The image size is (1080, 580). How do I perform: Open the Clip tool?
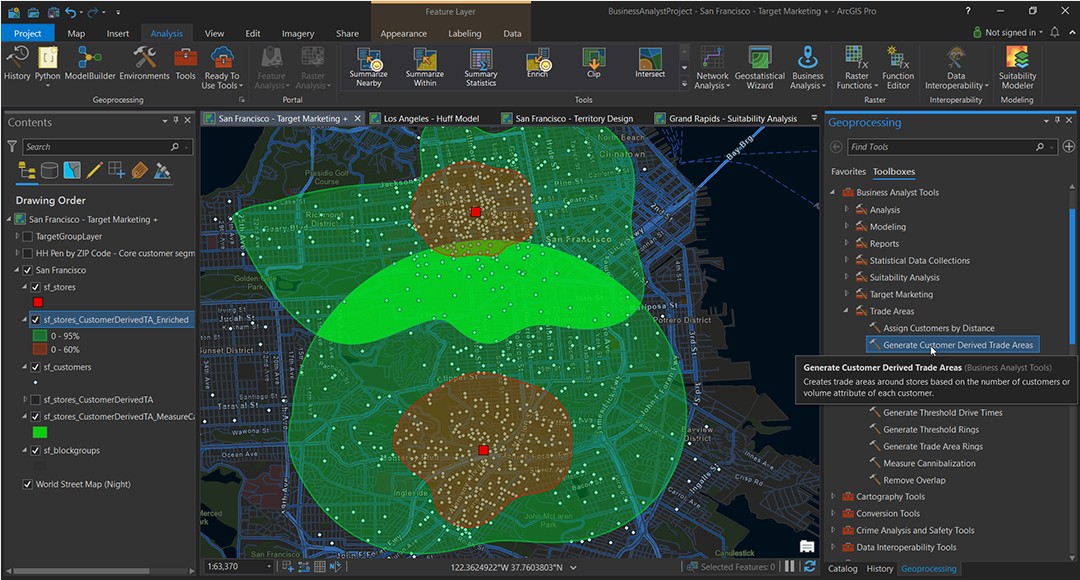(594, 64)
